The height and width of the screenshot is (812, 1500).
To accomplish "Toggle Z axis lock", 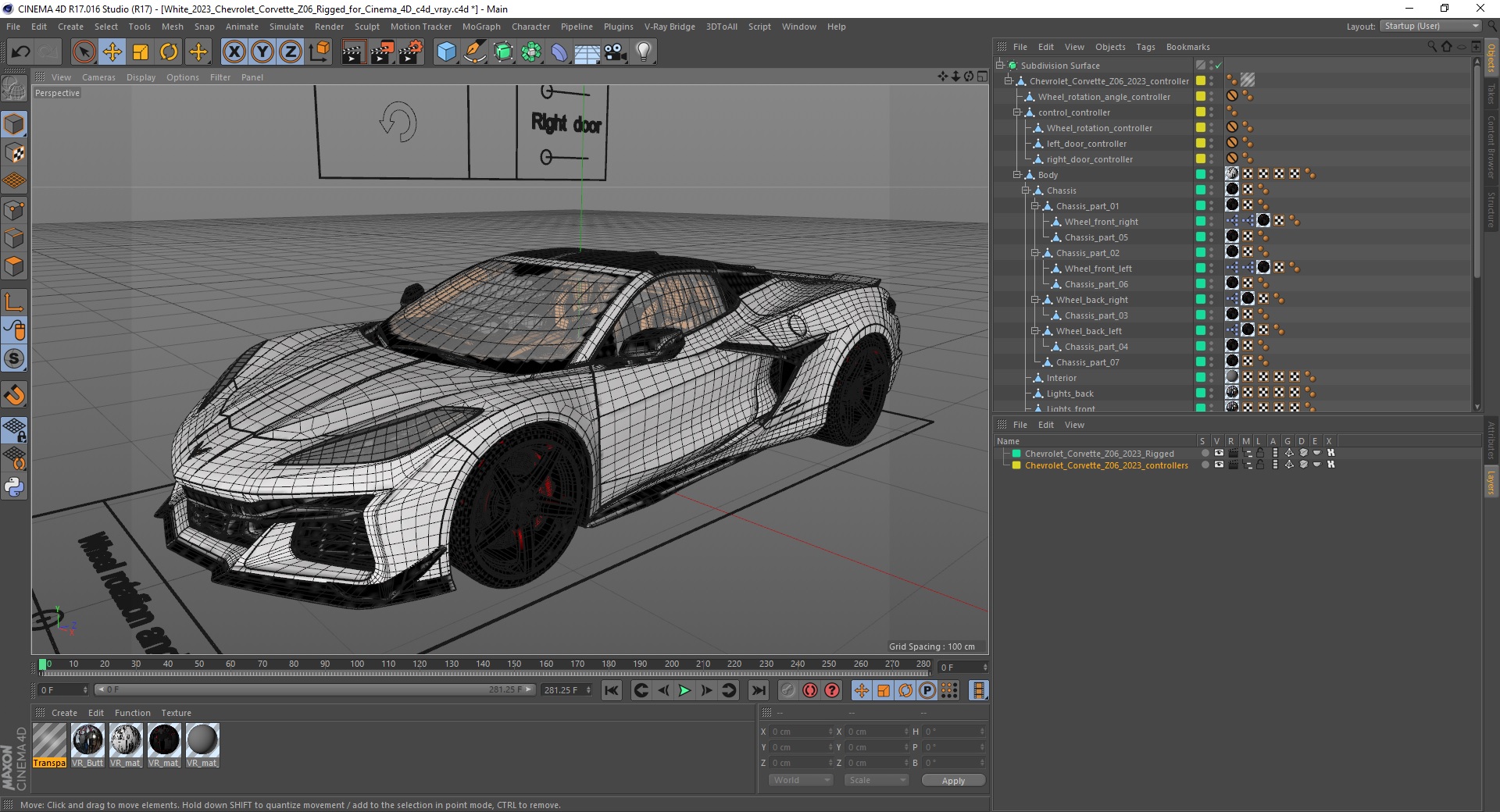I will [291, 52].
